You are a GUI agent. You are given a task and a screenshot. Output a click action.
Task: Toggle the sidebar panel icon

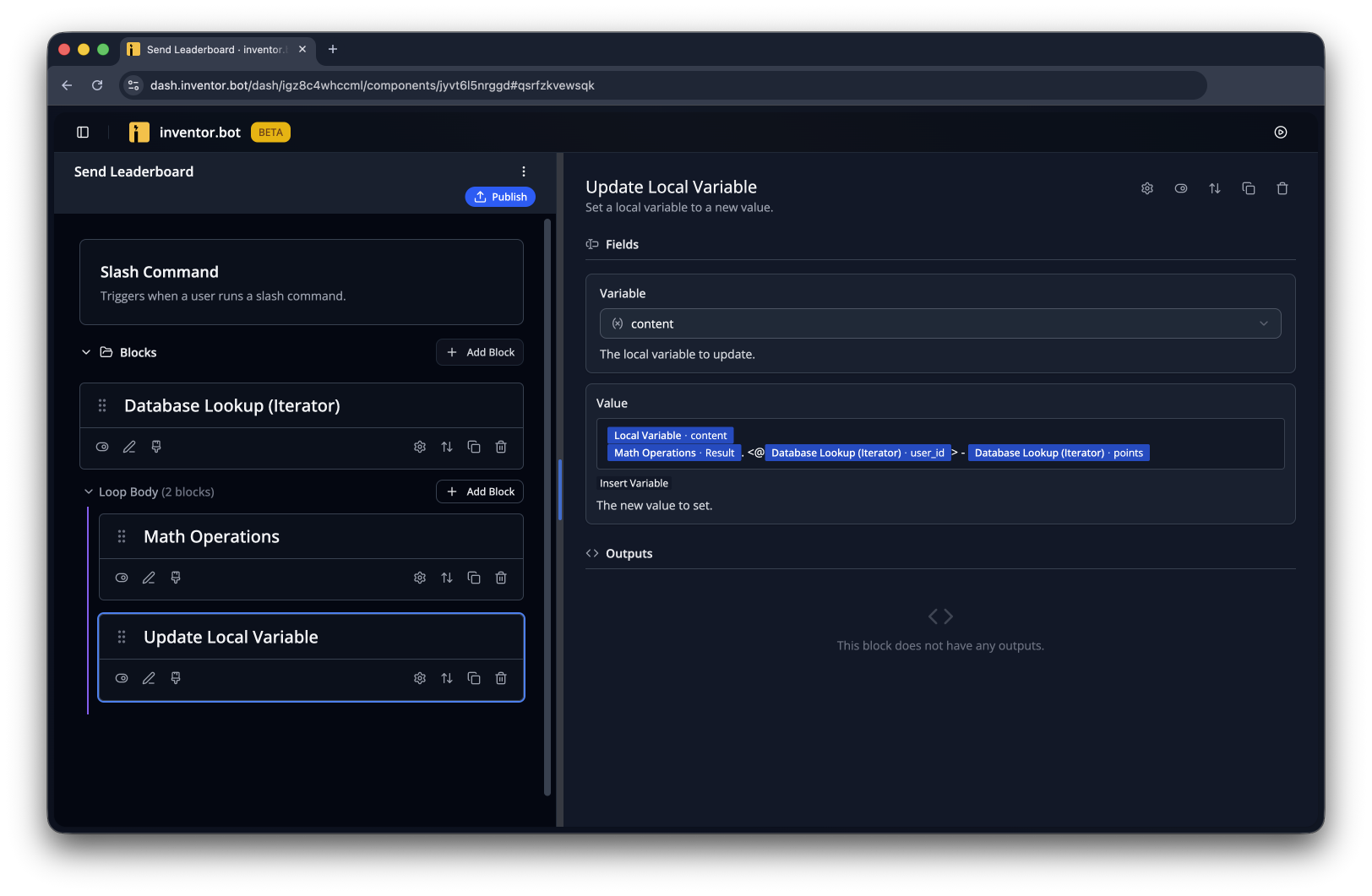83,132
